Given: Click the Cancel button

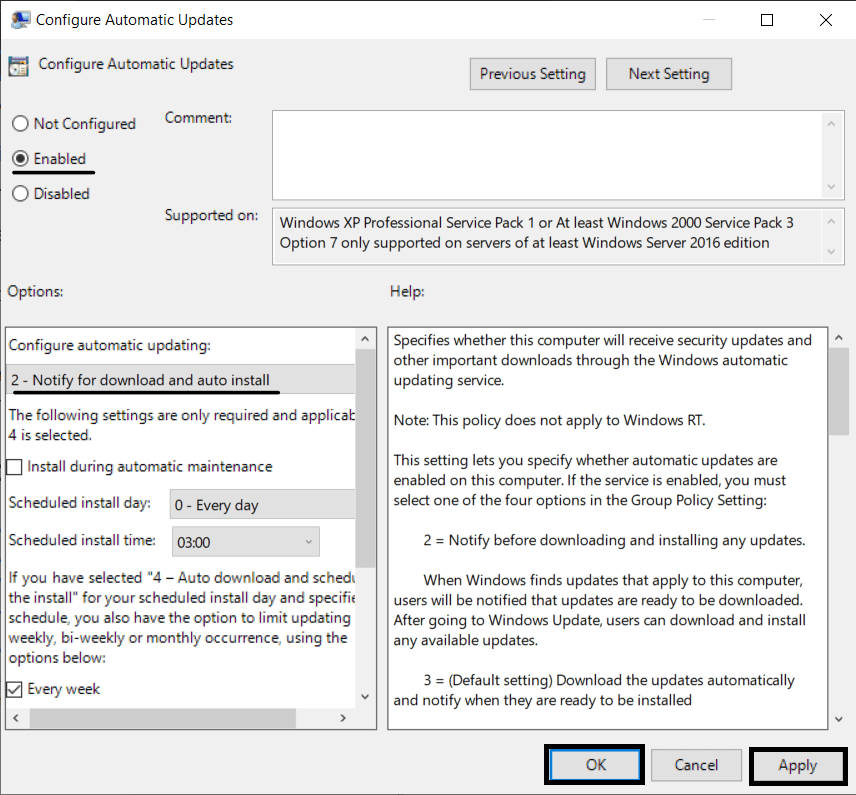Looking at the screenshot, I should (x=696, y=764).
